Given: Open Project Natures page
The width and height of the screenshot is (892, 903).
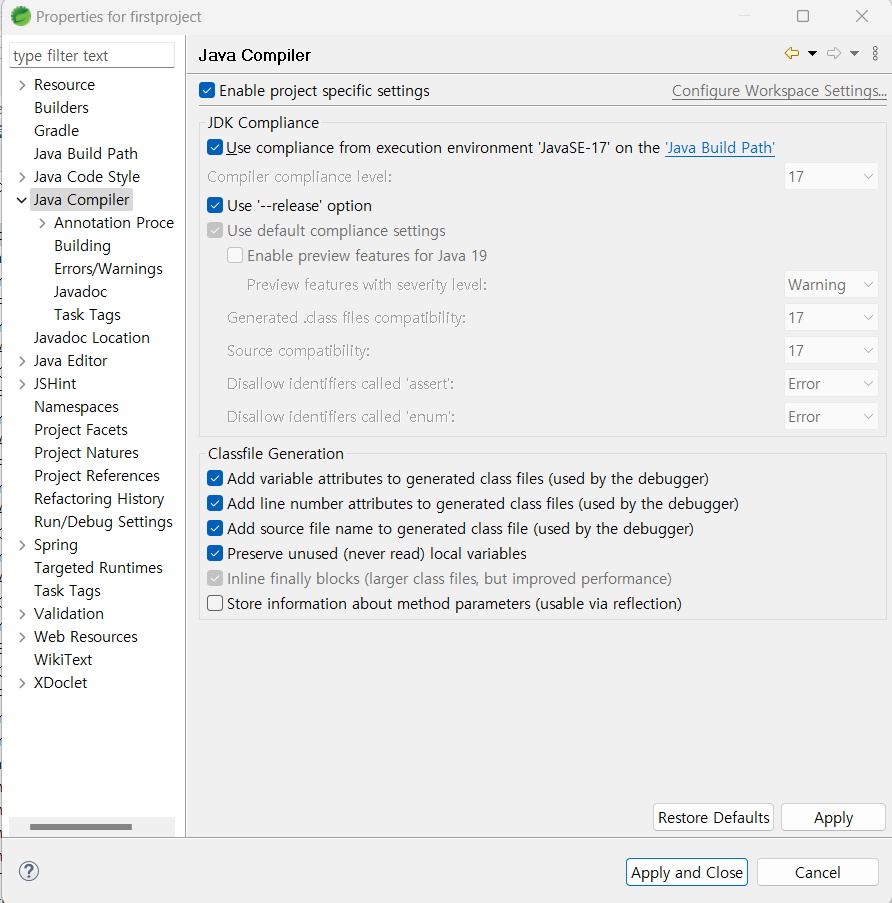Looking at the screenshot, I should pos(86,453).
